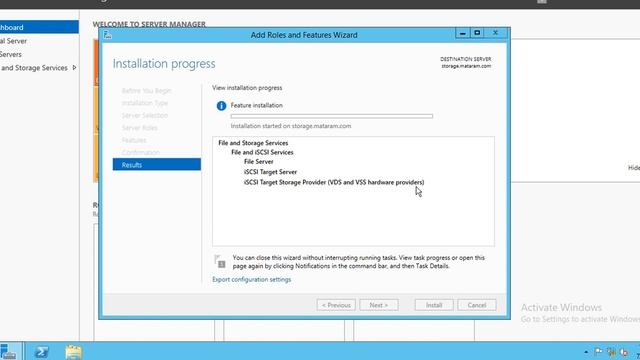Click the blue info icon beside Feature installation
Screen dimensions: 640x360
(x=221, y=106)
